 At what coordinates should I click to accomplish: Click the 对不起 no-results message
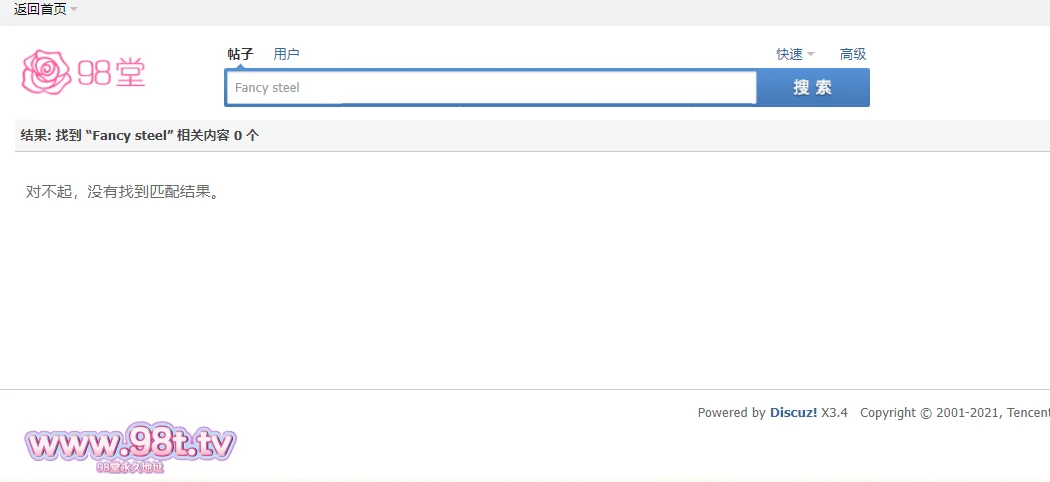click(122, 191)
